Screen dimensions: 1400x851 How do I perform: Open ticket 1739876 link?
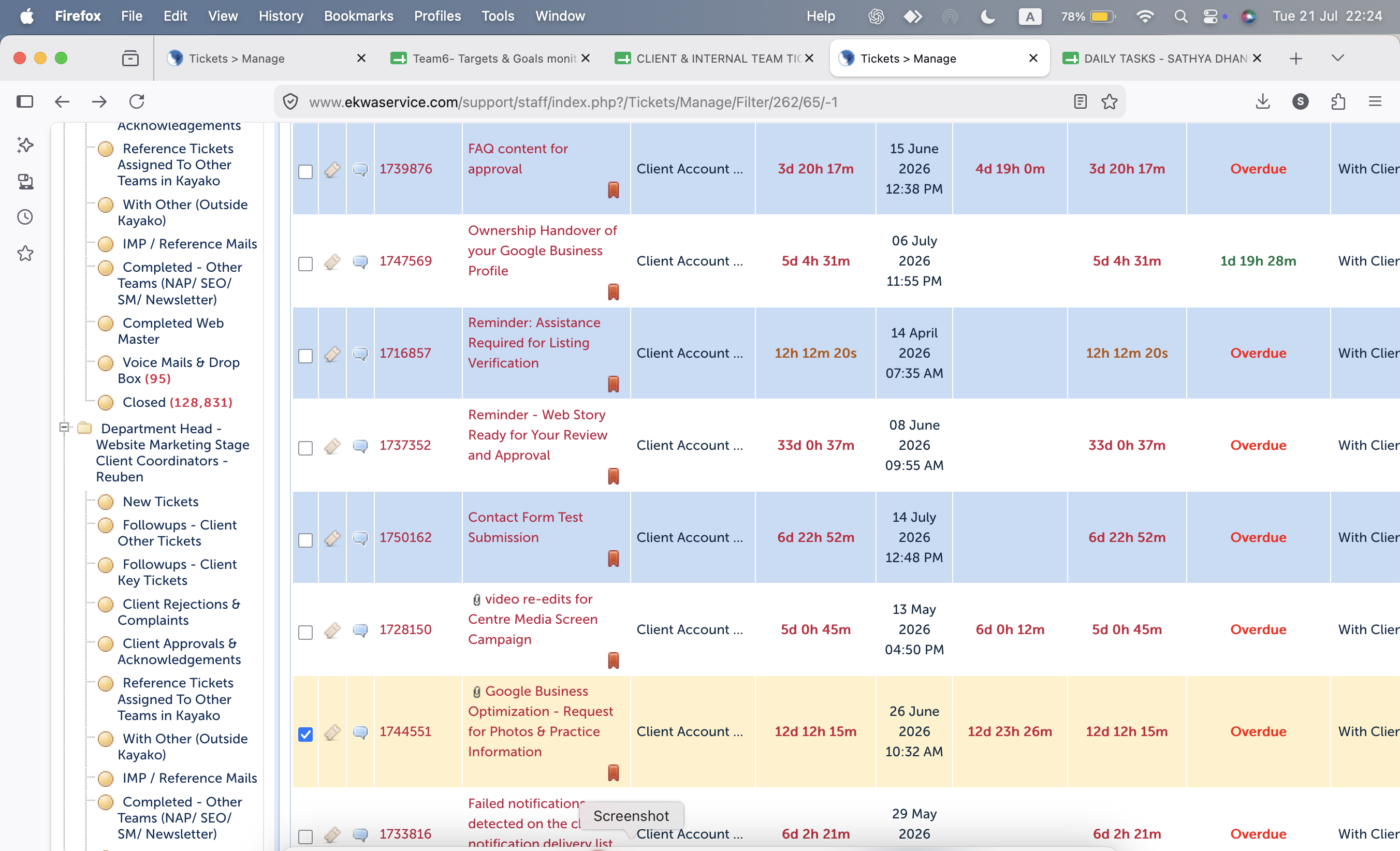[406, 169]
